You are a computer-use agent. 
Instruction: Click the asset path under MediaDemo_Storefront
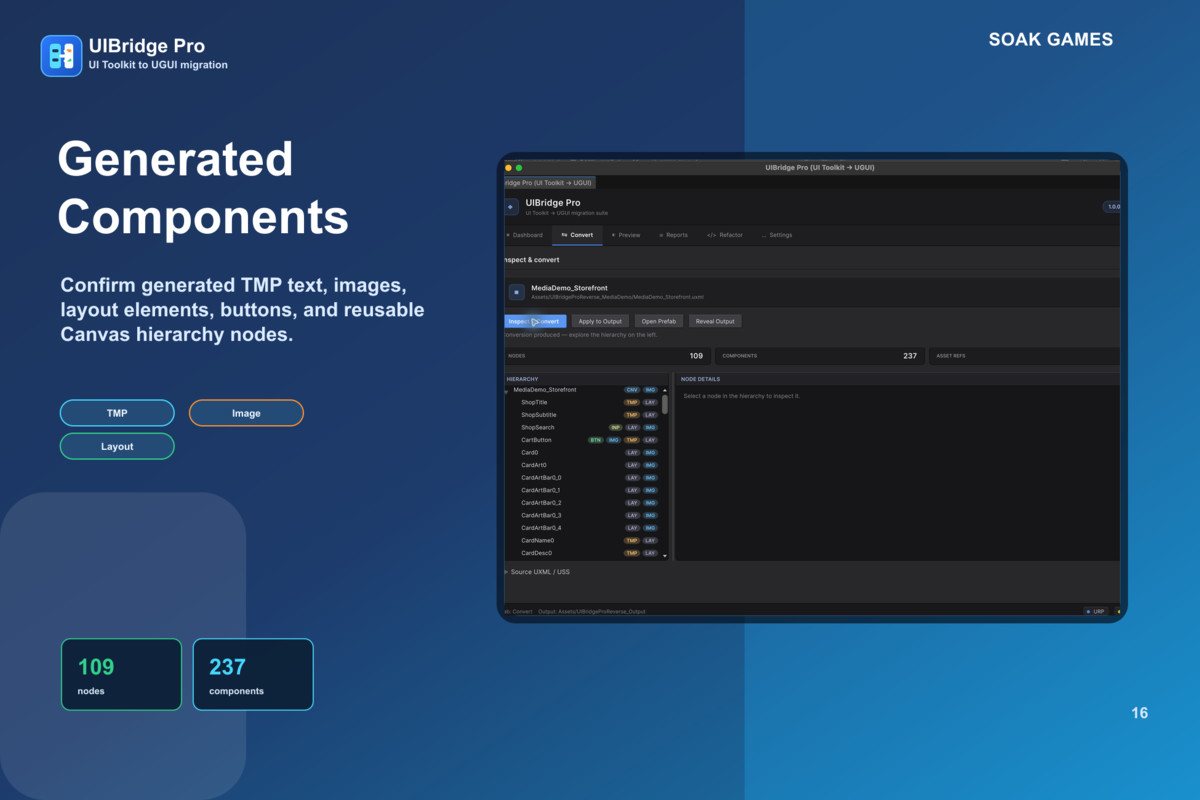617,297
